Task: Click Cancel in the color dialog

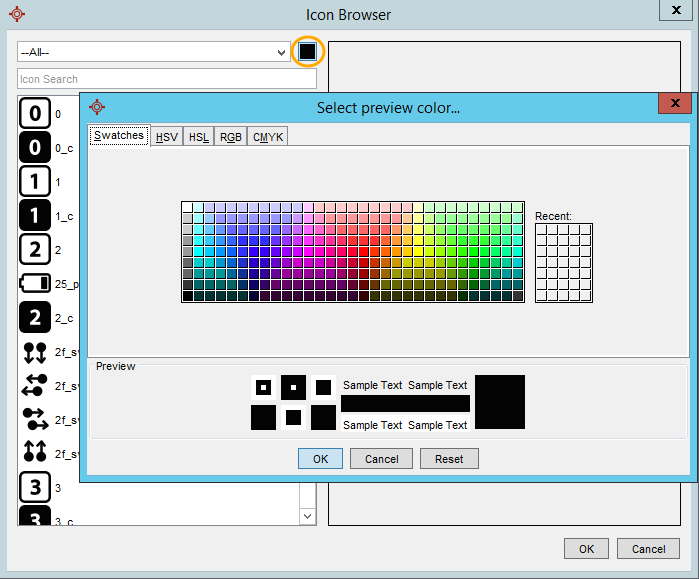Action: pyautogui.click(x=381, y=459)
